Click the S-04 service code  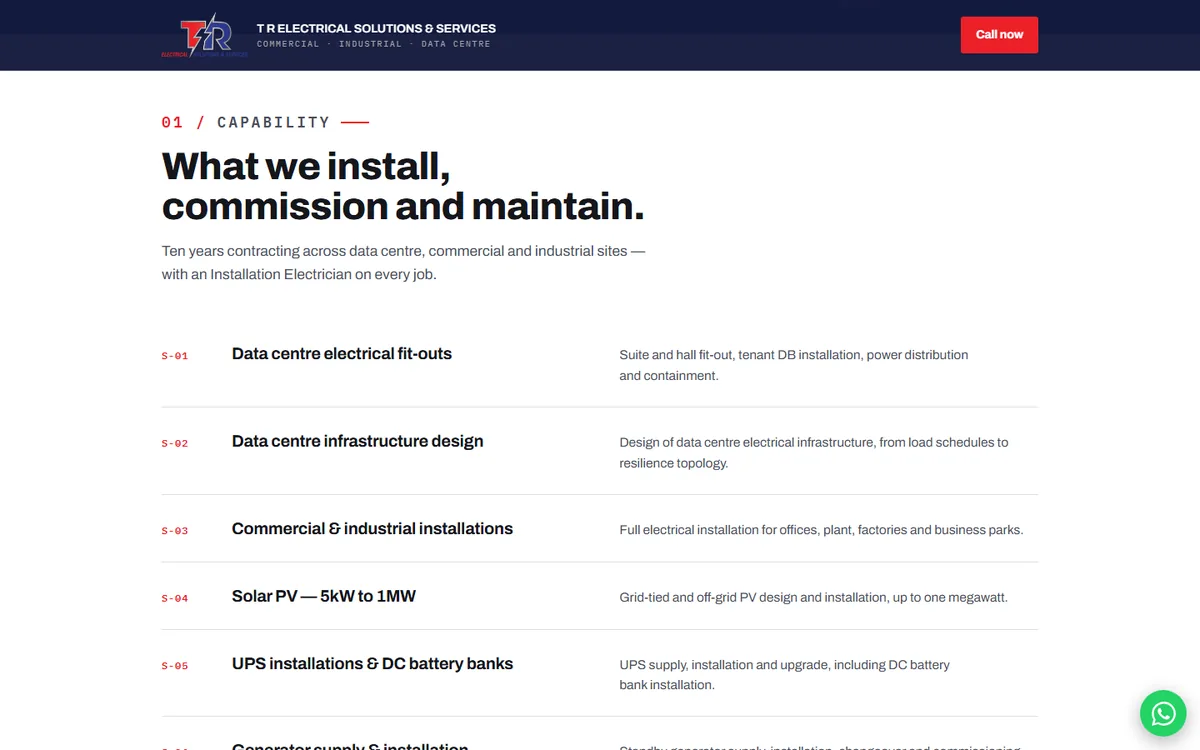[175, 599]
